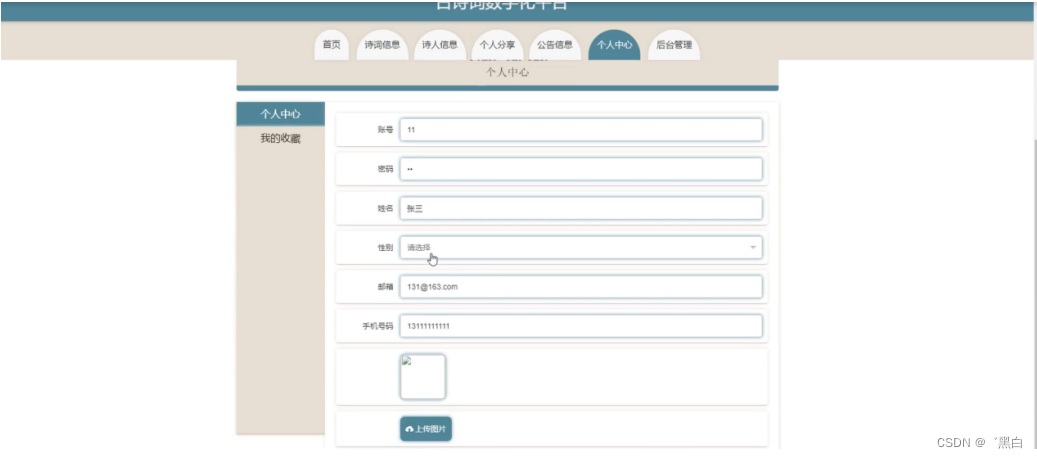This screenshot has height=458, width=1037.
Task: Click the 上传图片 button
Action: tap(426, 429)
